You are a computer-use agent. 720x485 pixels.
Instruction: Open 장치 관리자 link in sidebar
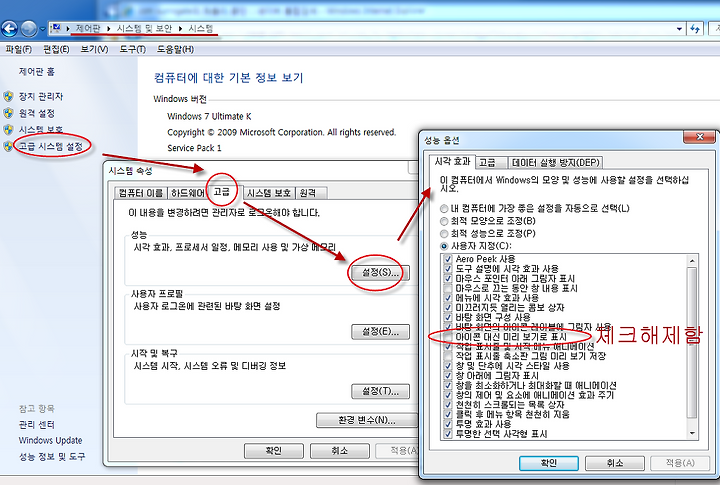40,96
